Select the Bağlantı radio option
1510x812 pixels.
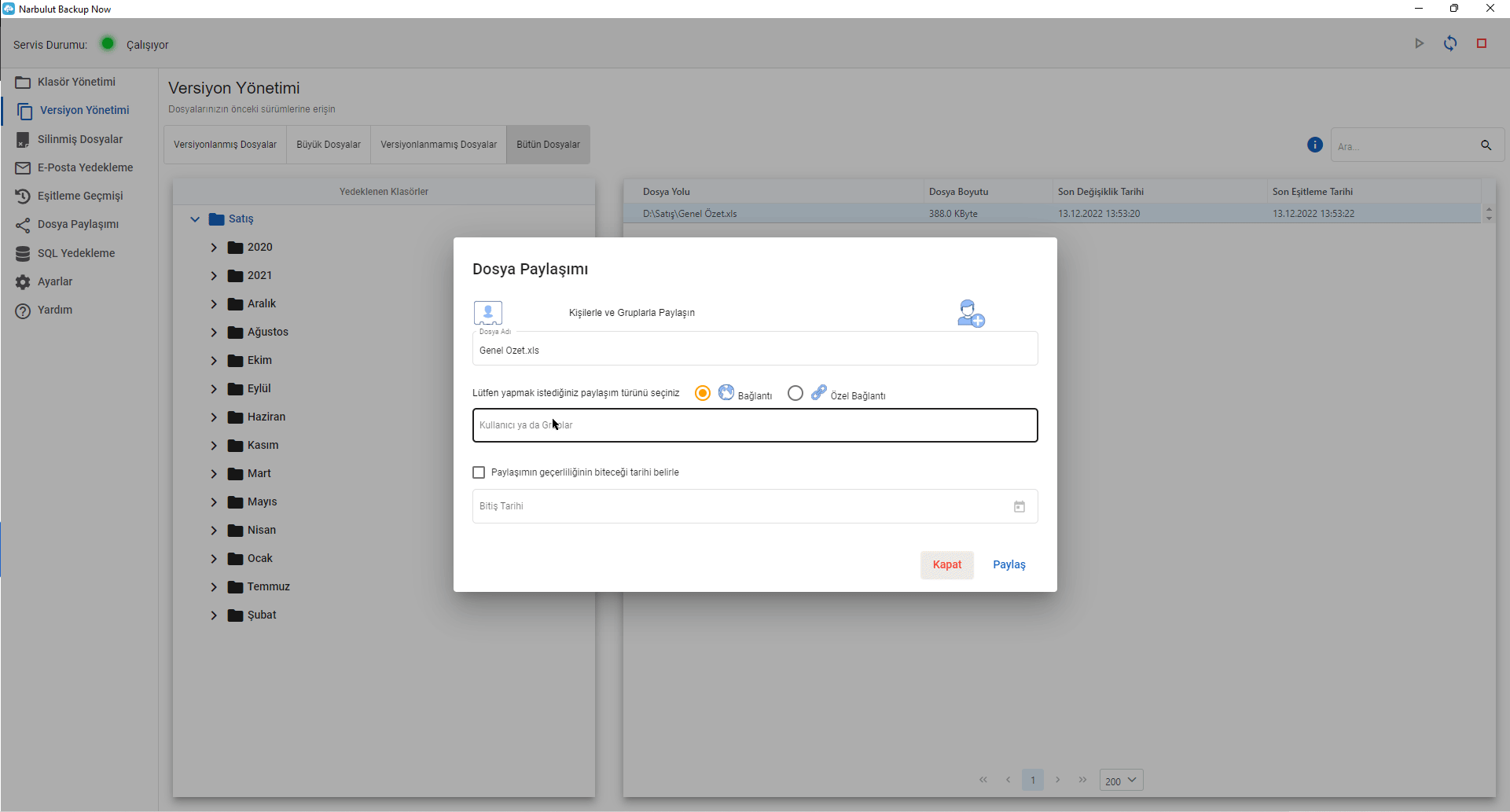[703, 393]
